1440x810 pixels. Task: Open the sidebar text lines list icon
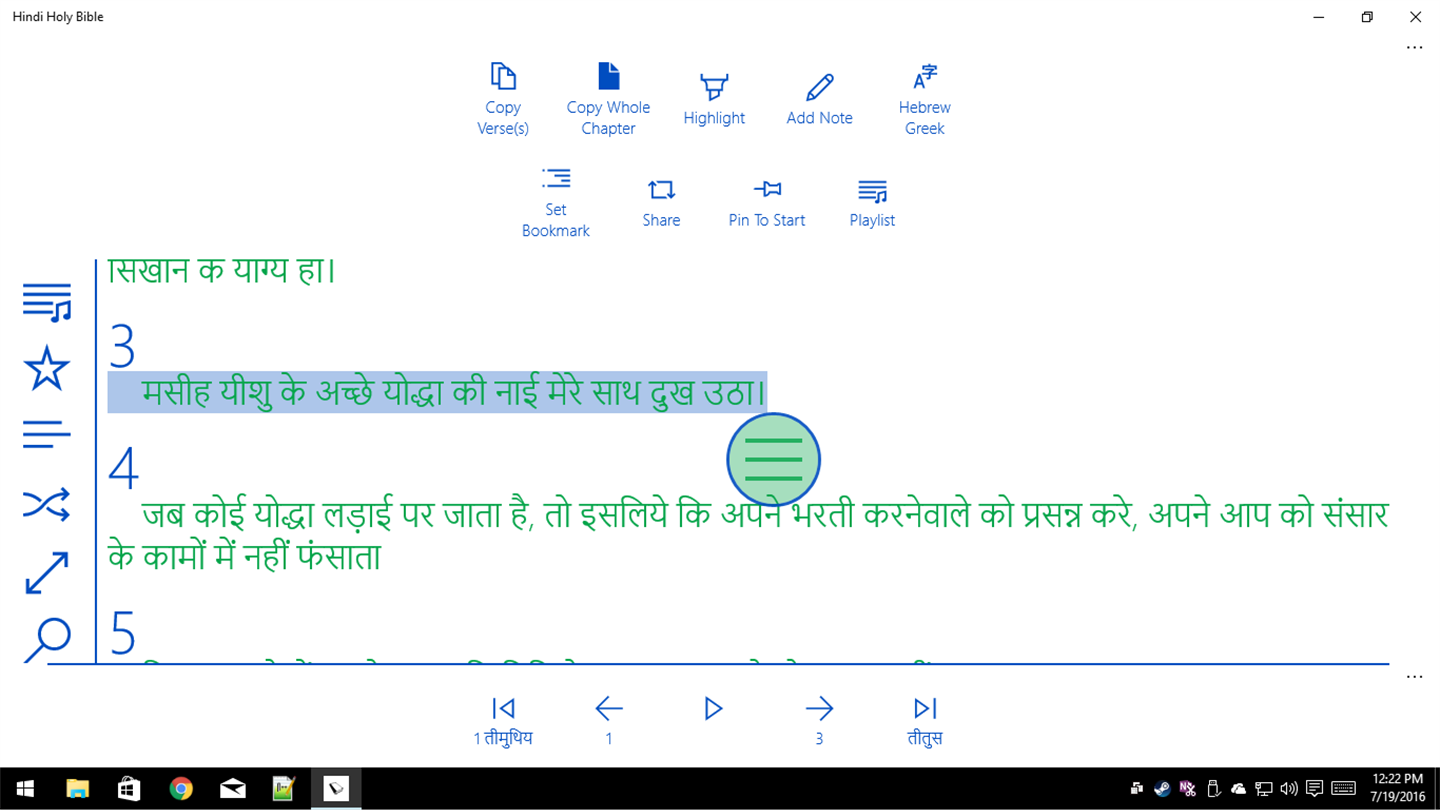(47, 434)
